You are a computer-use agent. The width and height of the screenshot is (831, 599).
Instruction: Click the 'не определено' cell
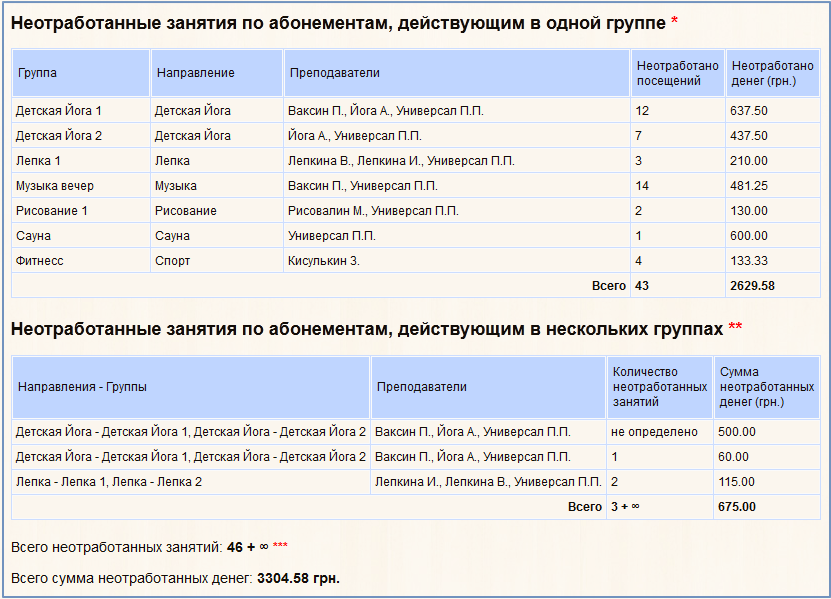(x=647, y=432)
